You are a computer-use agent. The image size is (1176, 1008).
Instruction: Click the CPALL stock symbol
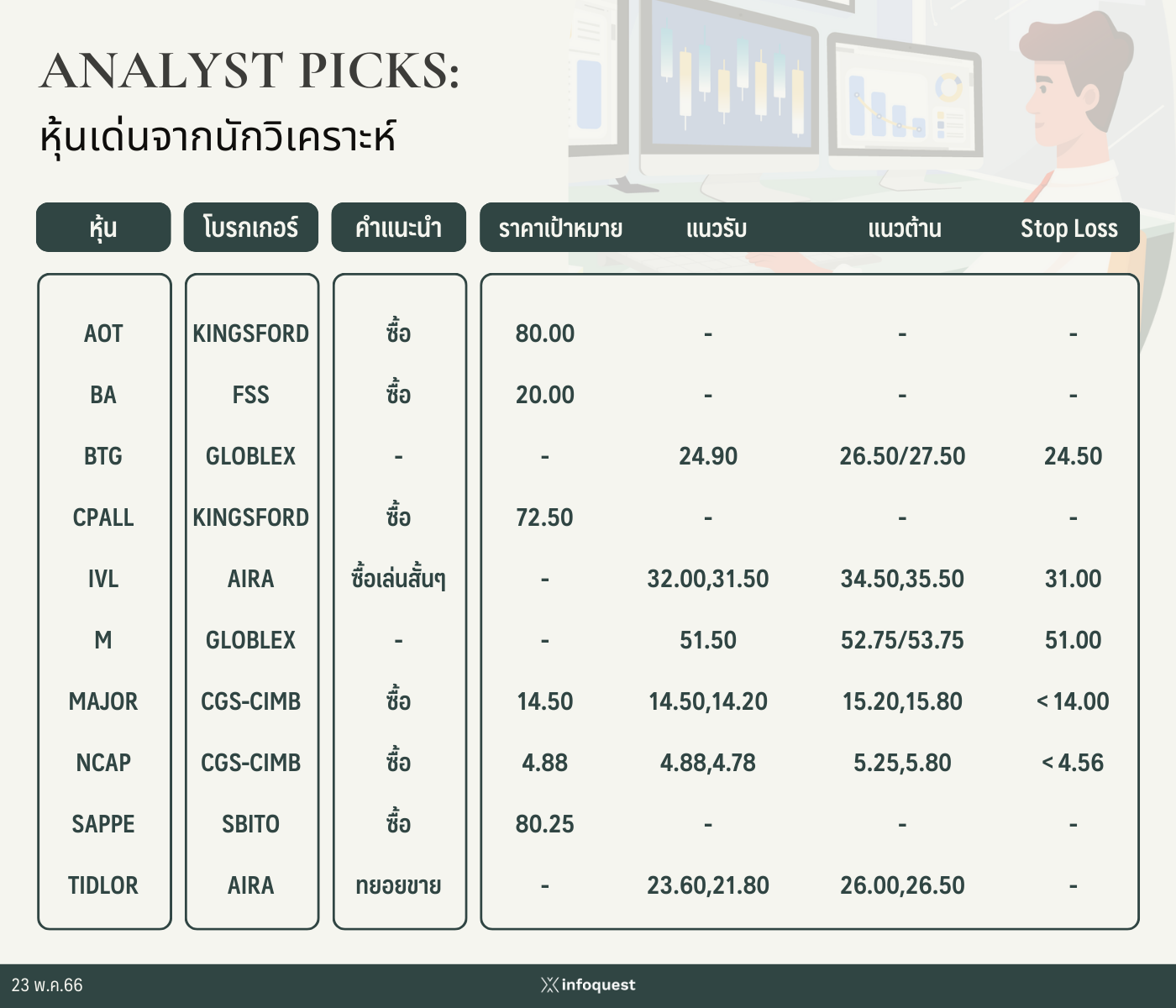point(103,517)
